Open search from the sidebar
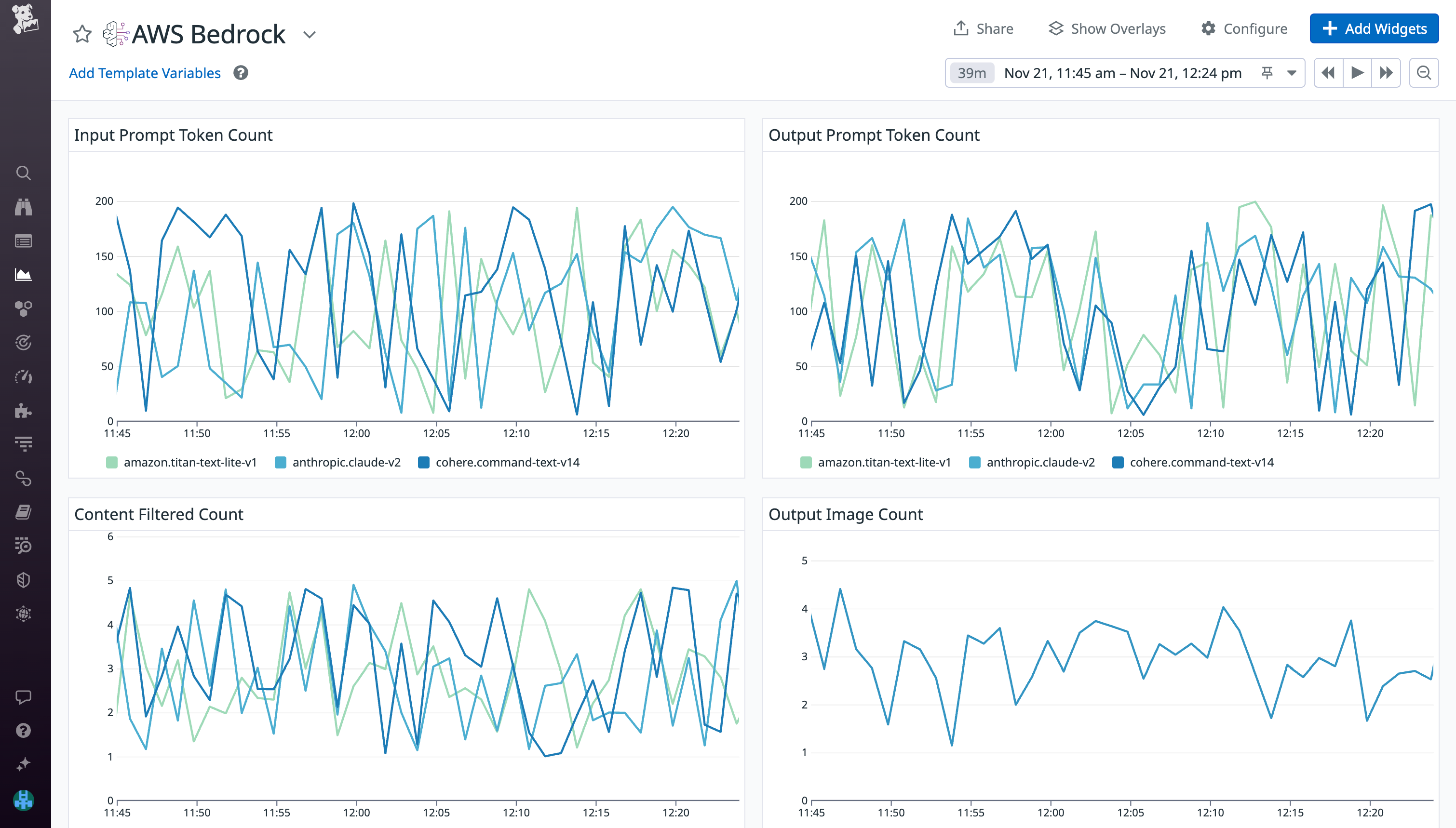 [x=23, y=173]
